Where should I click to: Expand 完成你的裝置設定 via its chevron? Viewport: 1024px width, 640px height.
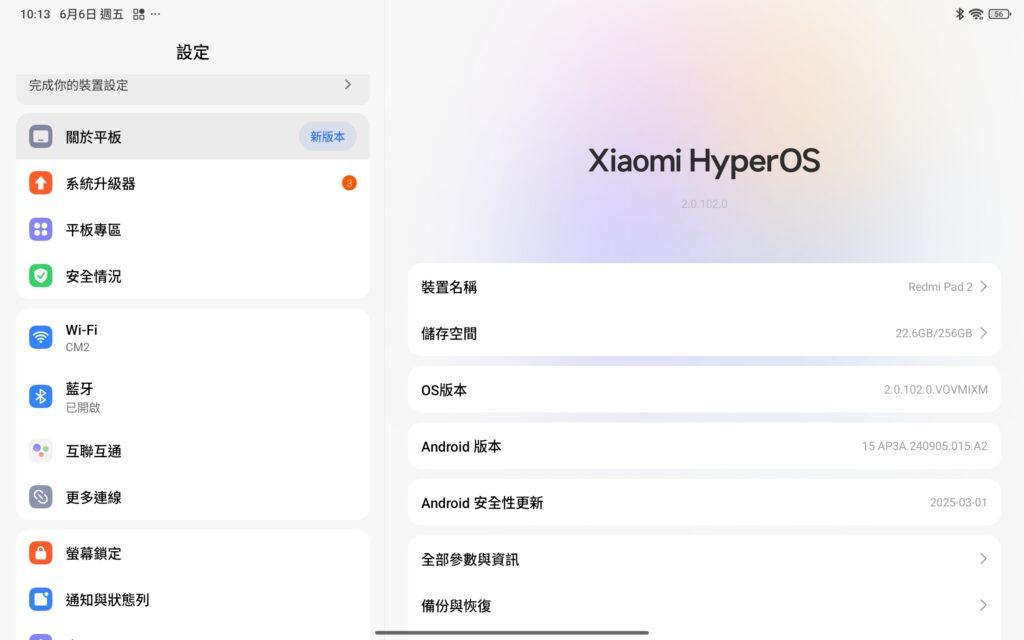point(348,85)
